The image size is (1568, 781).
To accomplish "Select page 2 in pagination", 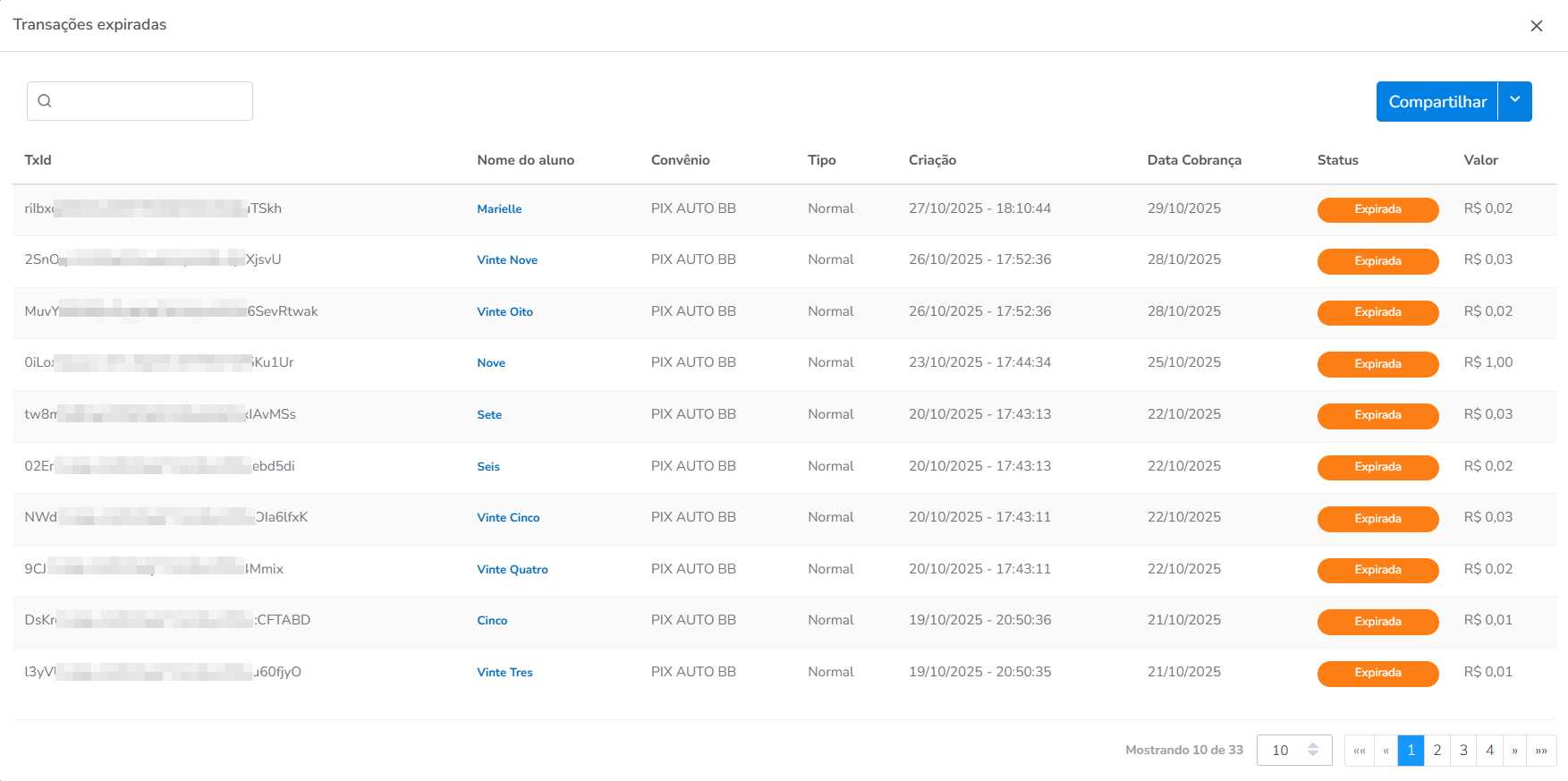I will tap(1437, 751).
